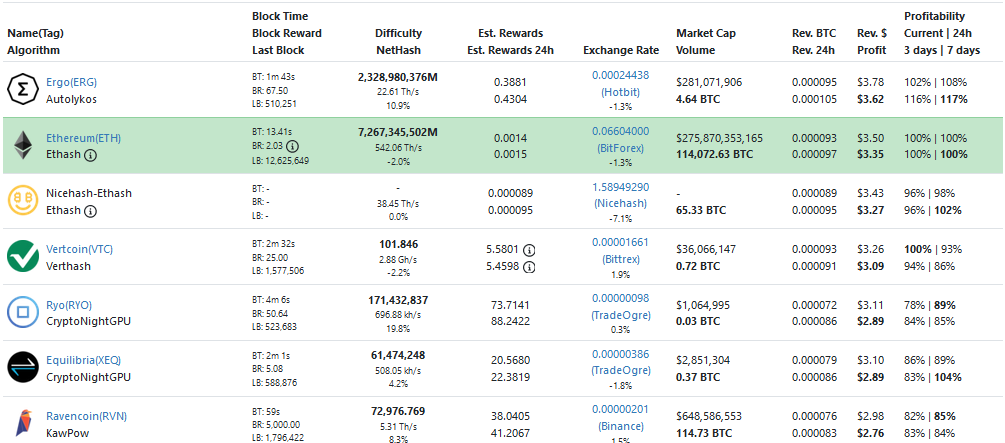
Task: Click the Profitability column header
Action: pyautogui.click(x=934, y=17)
